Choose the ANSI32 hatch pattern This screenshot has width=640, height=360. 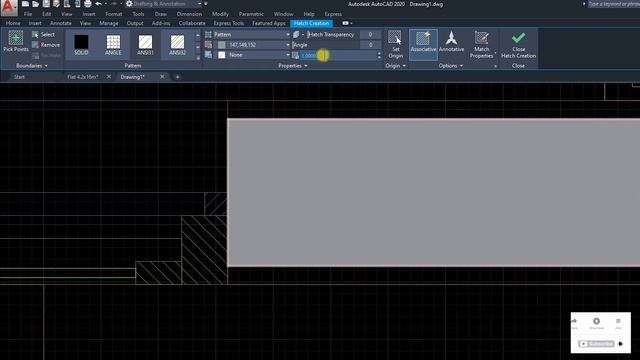177,44
